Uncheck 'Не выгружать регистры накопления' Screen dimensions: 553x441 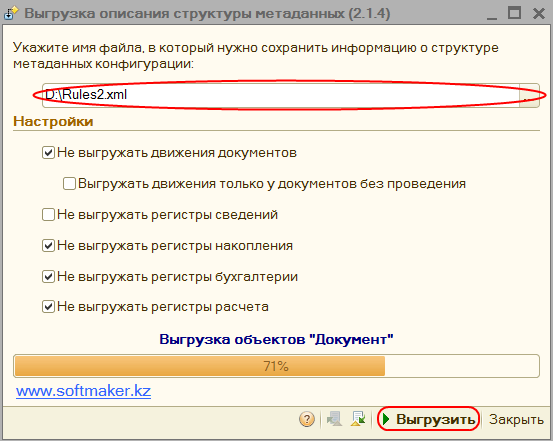tap(48, 246)
